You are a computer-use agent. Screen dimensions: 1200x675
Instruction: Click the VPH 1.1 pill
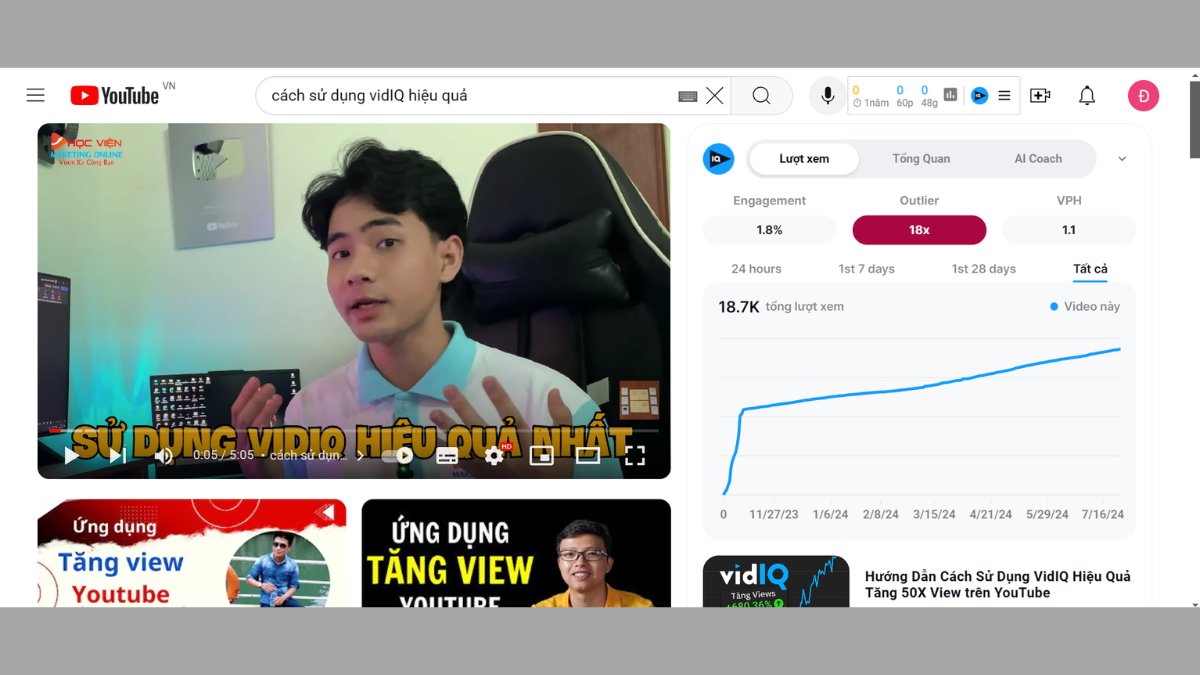coord(1069,230)
